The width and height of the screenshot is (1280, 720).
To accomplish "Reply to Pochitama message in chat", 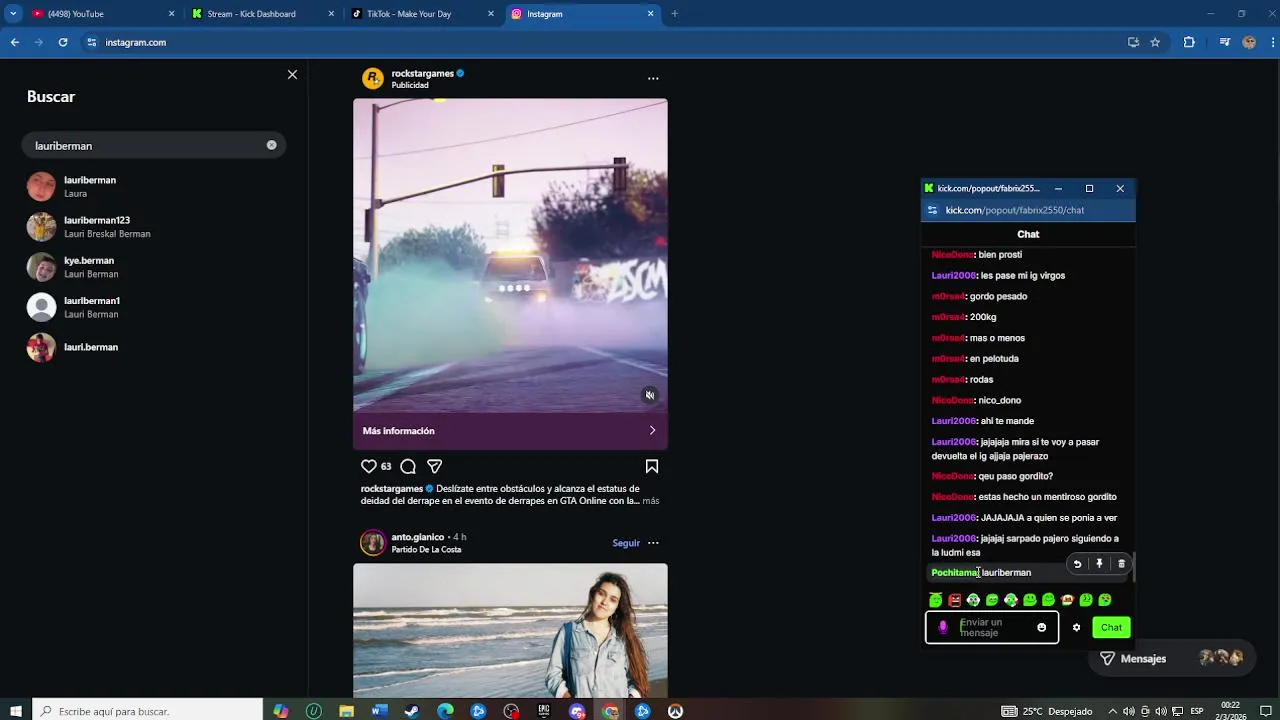I will 1077,564.
